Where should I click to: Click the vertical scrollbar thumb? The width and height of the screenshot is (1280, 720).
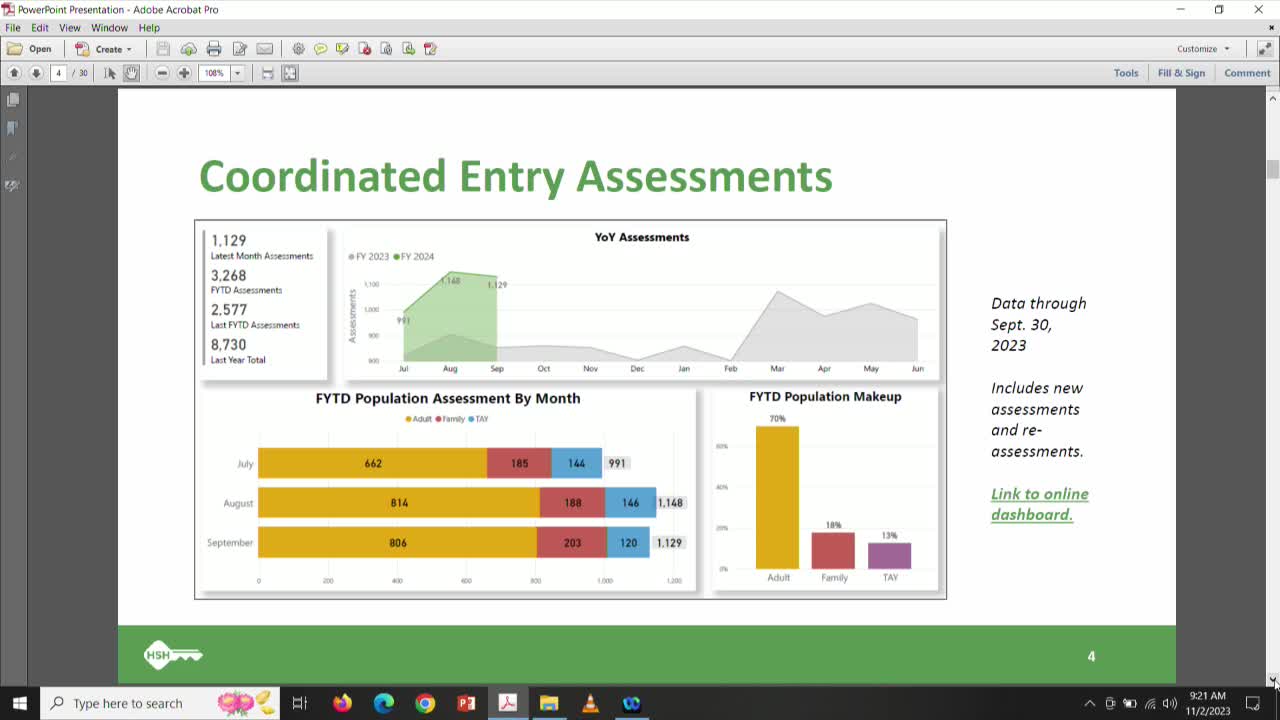pos(1273,169)
